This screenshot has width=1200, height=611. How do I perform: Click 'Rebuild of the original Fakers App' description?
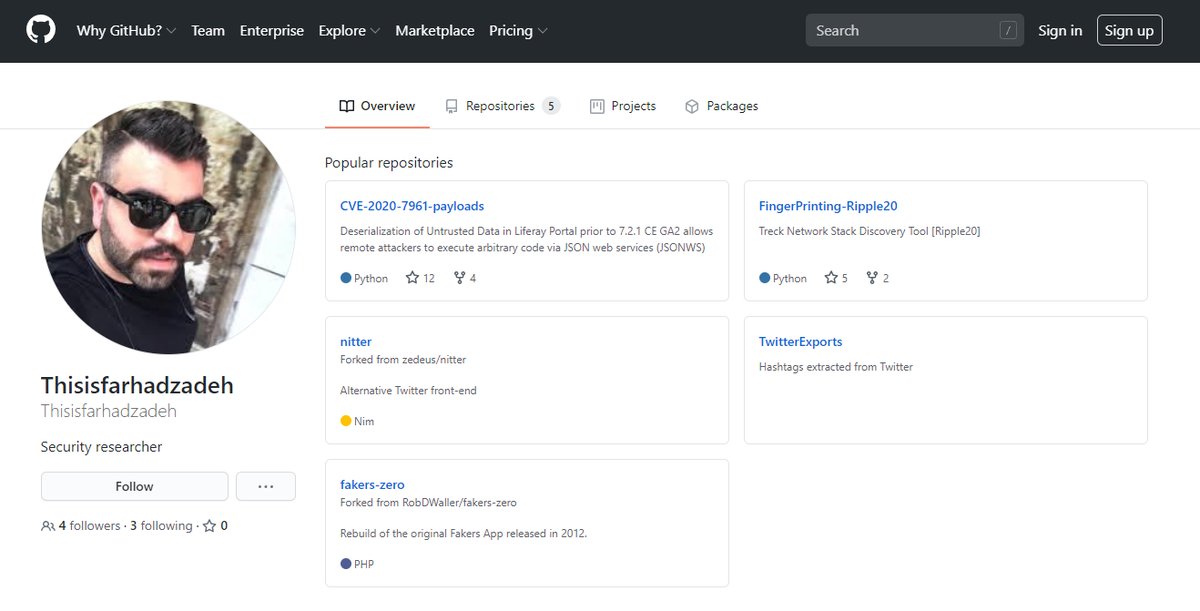pyautogui.click(x=463, y=533)
